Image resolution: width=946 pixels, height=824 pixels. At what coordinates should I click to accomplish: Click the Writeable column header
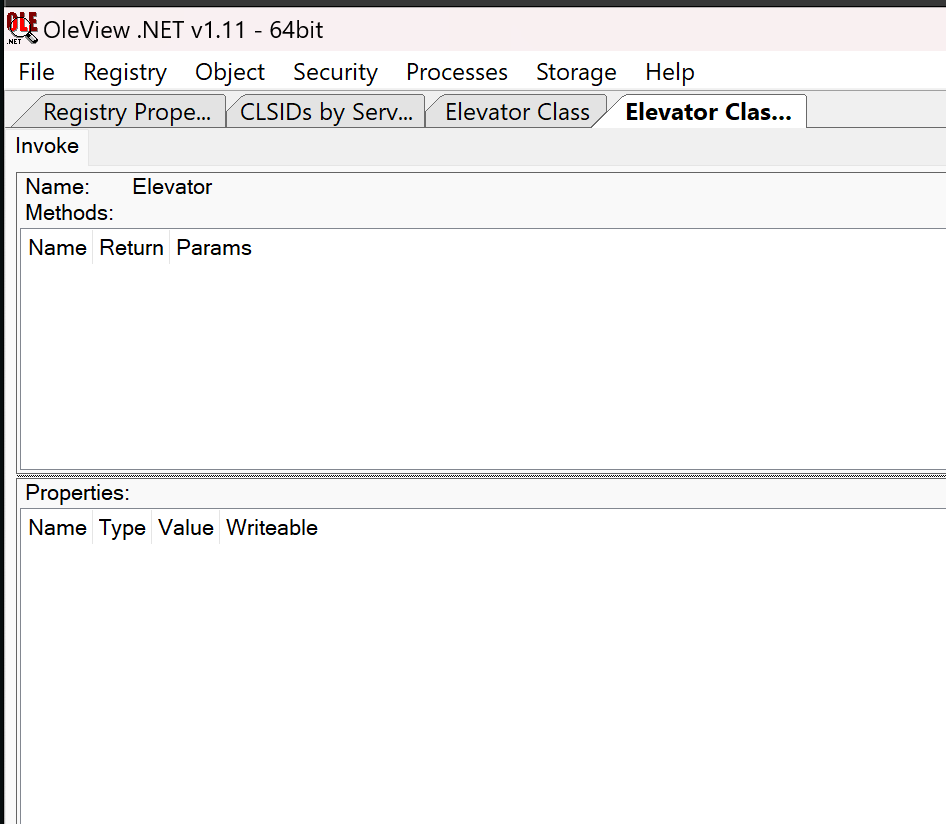272,528
